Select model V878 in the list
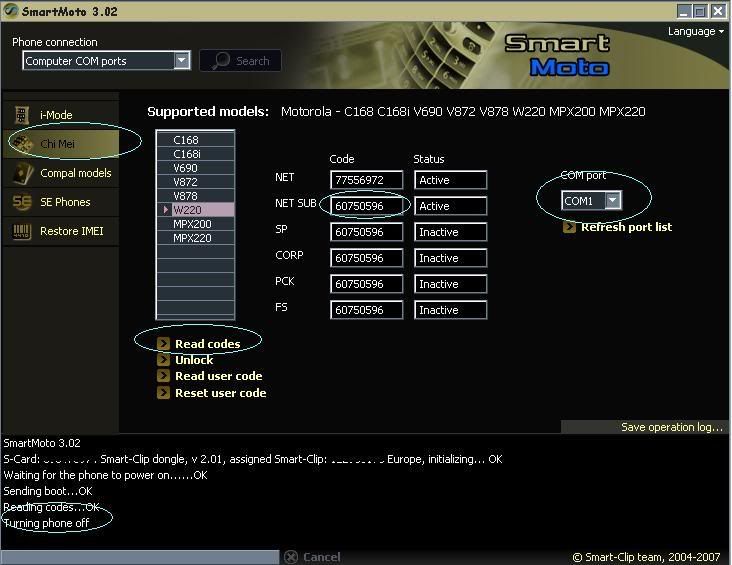This screenshot has width=732, height=565. click(196, 196)
